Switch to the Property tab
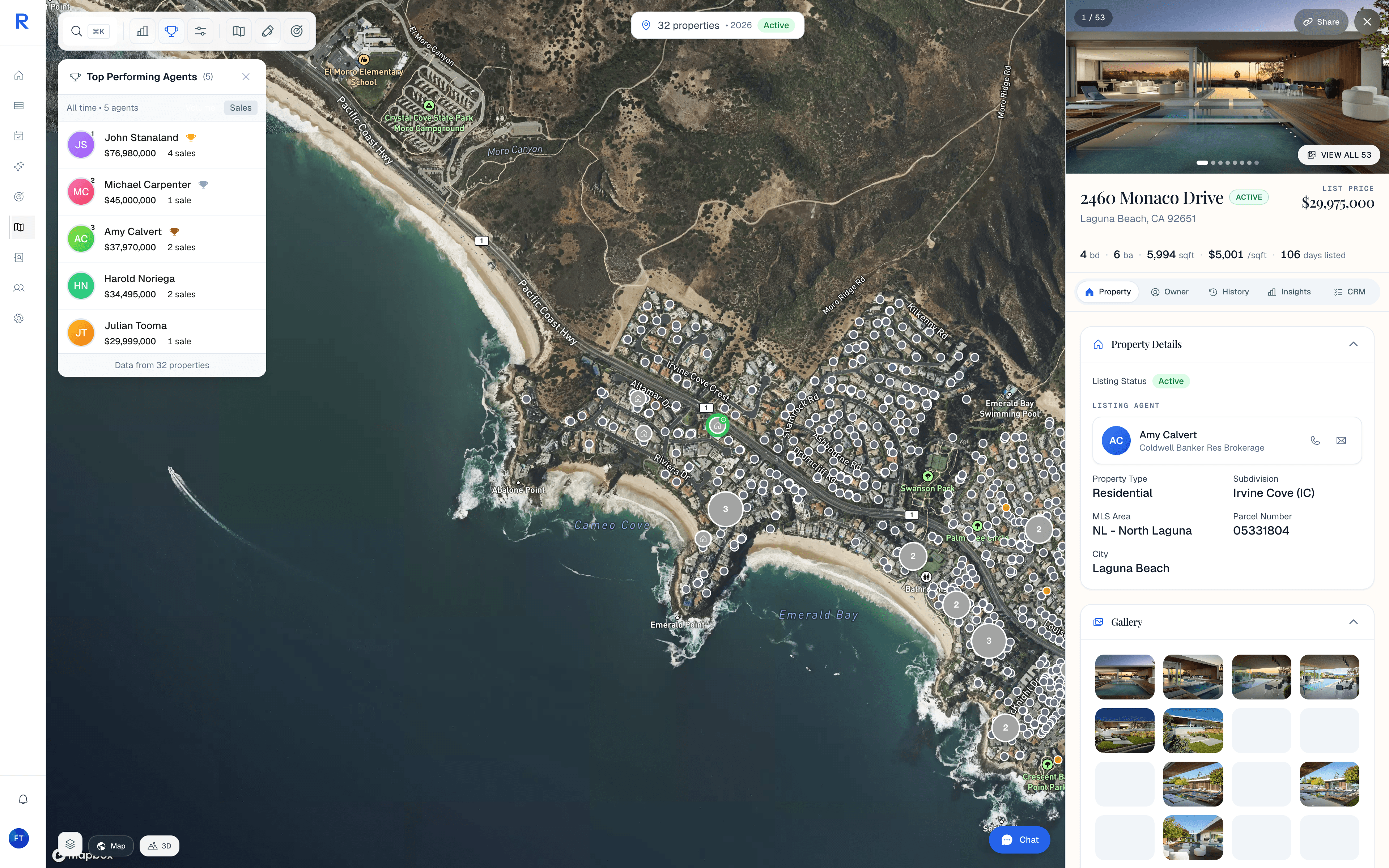Screen dimensions: 1389x868 click(1108, 292)
